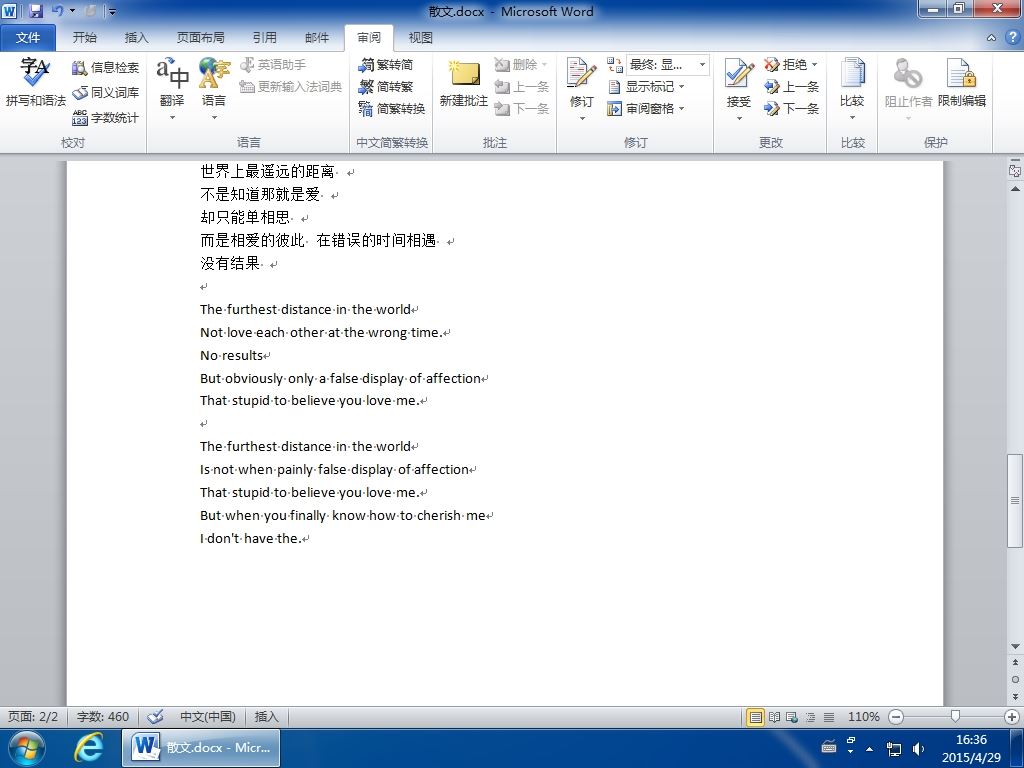Switch to draft view button
This screenshot has width=1024, height=768.
[x=829, y=717]
